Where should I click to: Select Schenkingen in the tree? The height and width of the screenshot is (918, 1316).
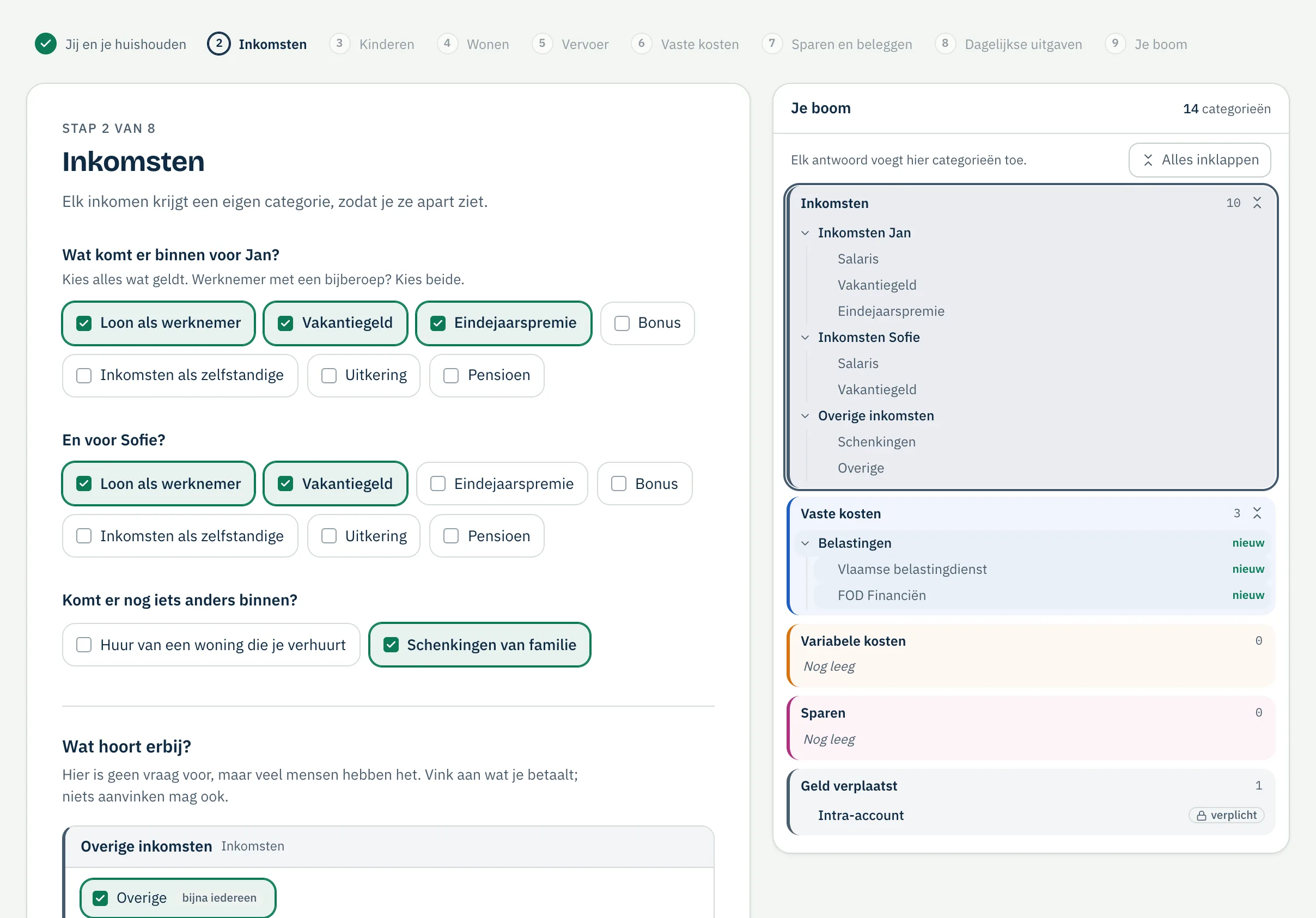(x=876, y=442)
